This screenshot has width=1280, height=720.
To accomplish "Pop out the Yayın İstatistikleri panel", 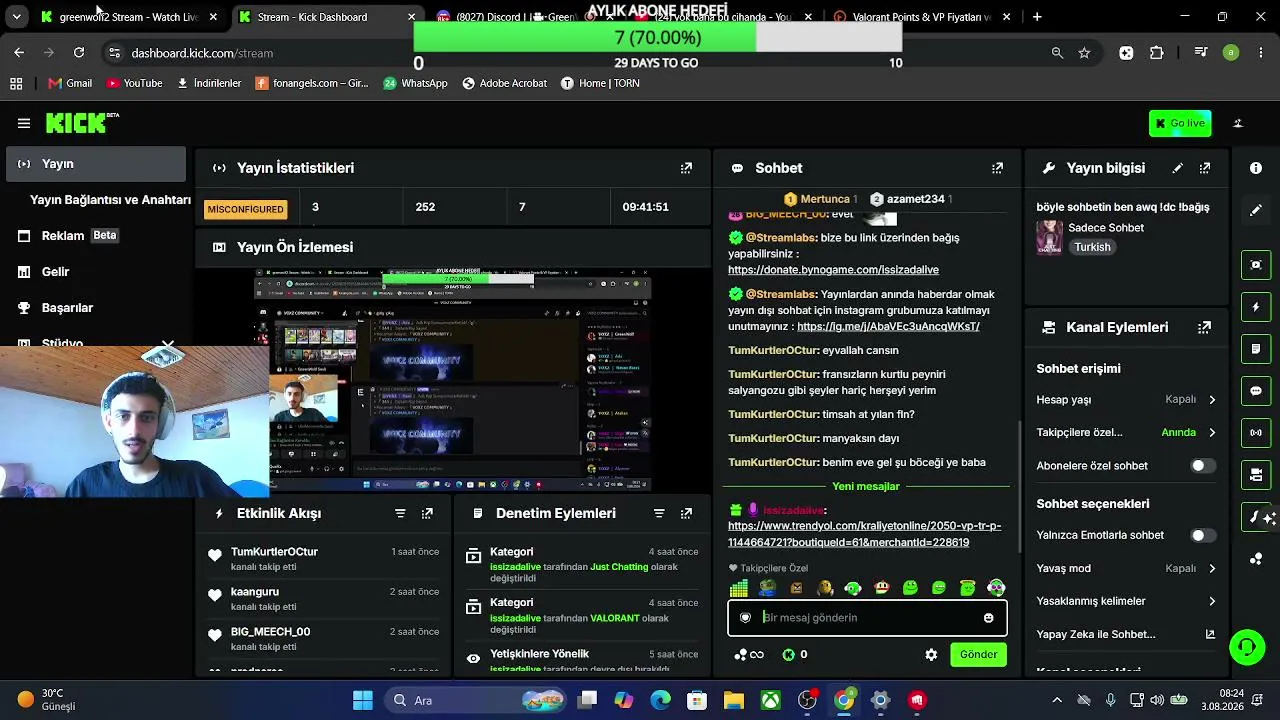I will [x=686, y=168].
